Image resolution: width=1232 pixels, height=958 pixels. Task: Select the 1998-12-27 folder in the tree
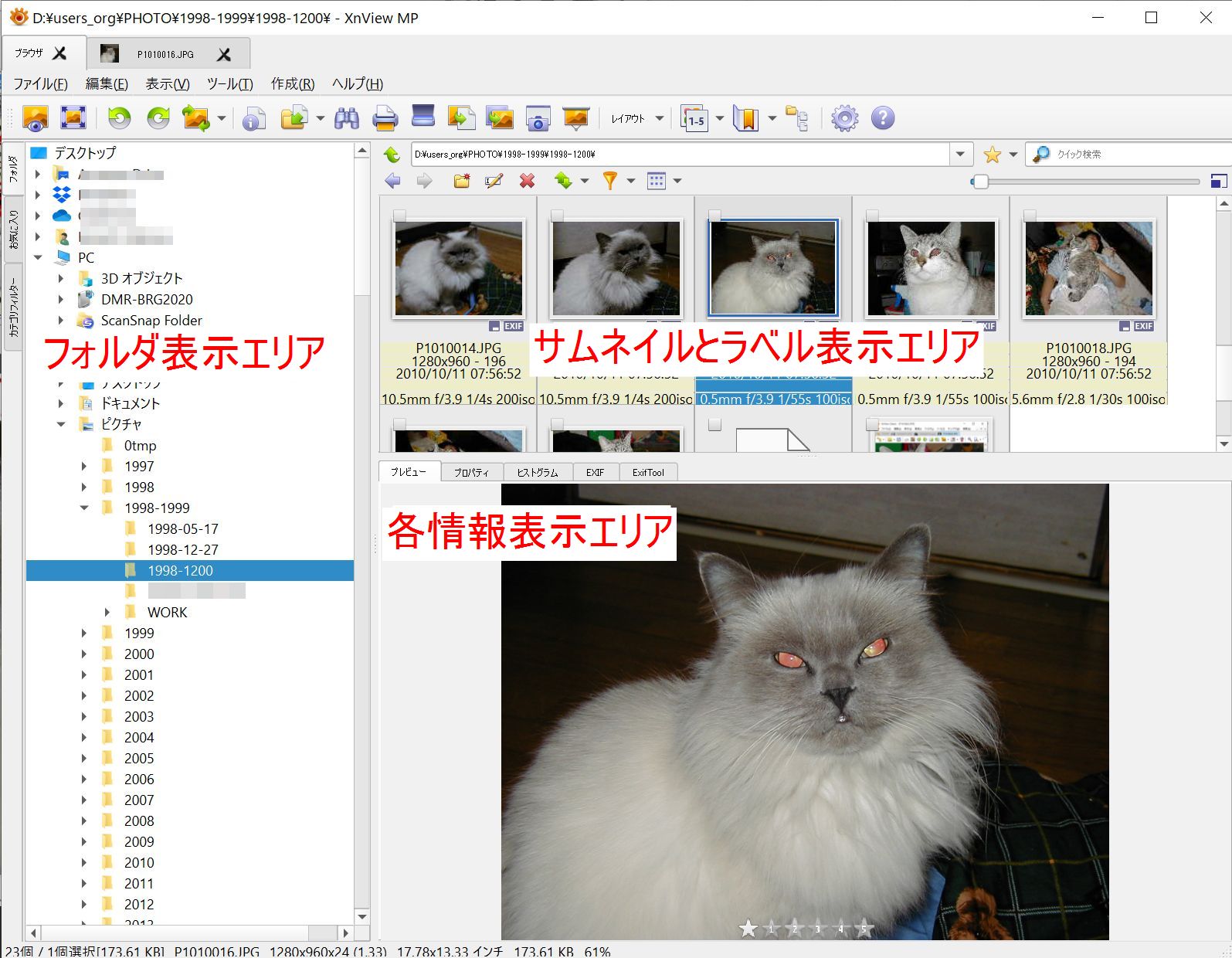click(183, 549)
